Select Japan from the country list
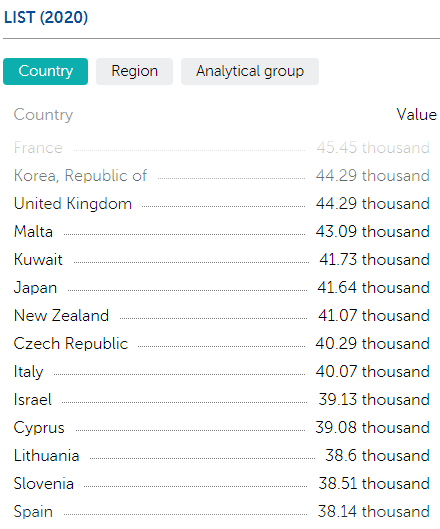Viewport: 440px width, 529px height. tap(222, 288)
